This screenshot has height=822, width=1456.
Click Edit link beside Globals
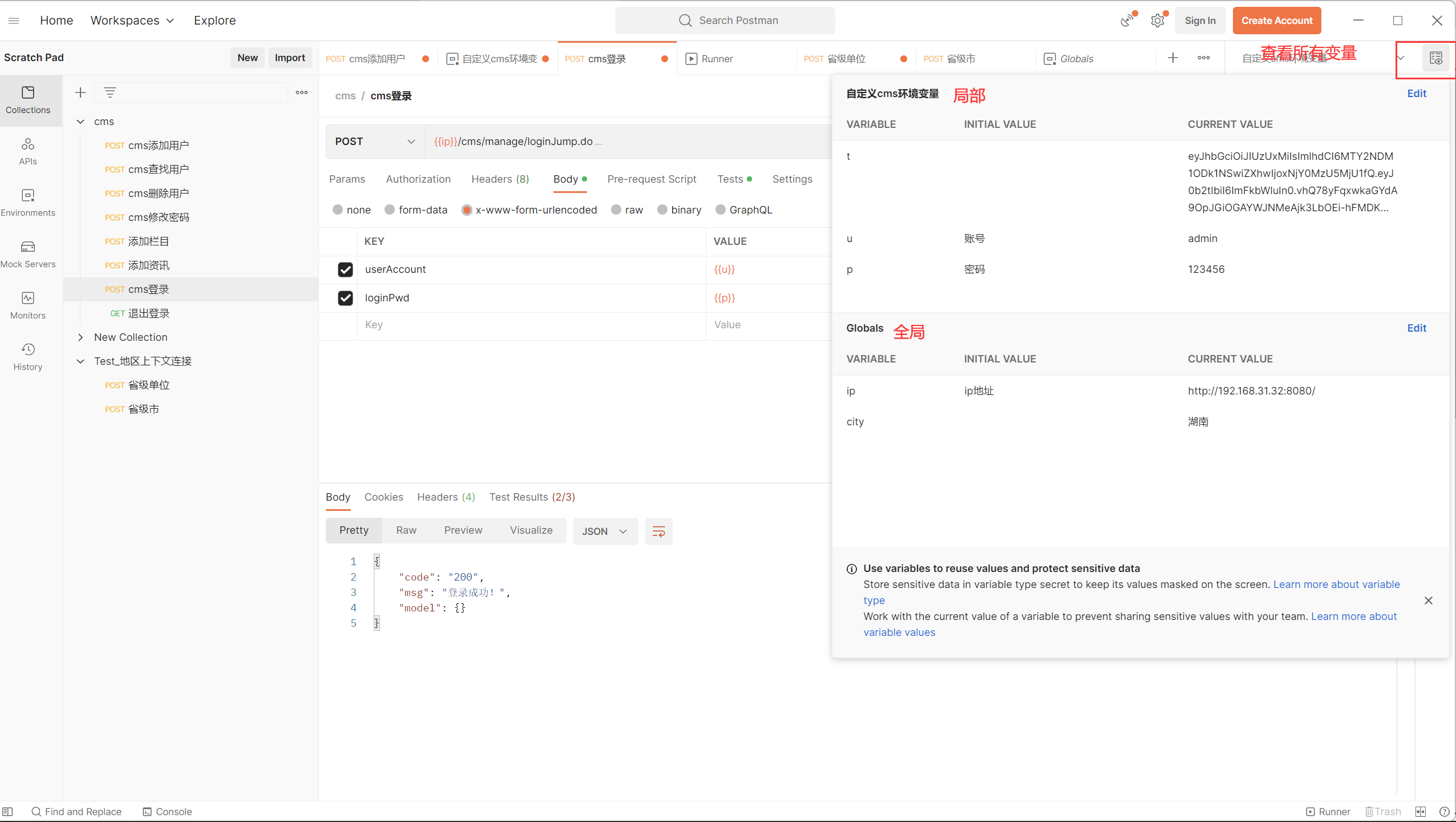(1416, 328)
